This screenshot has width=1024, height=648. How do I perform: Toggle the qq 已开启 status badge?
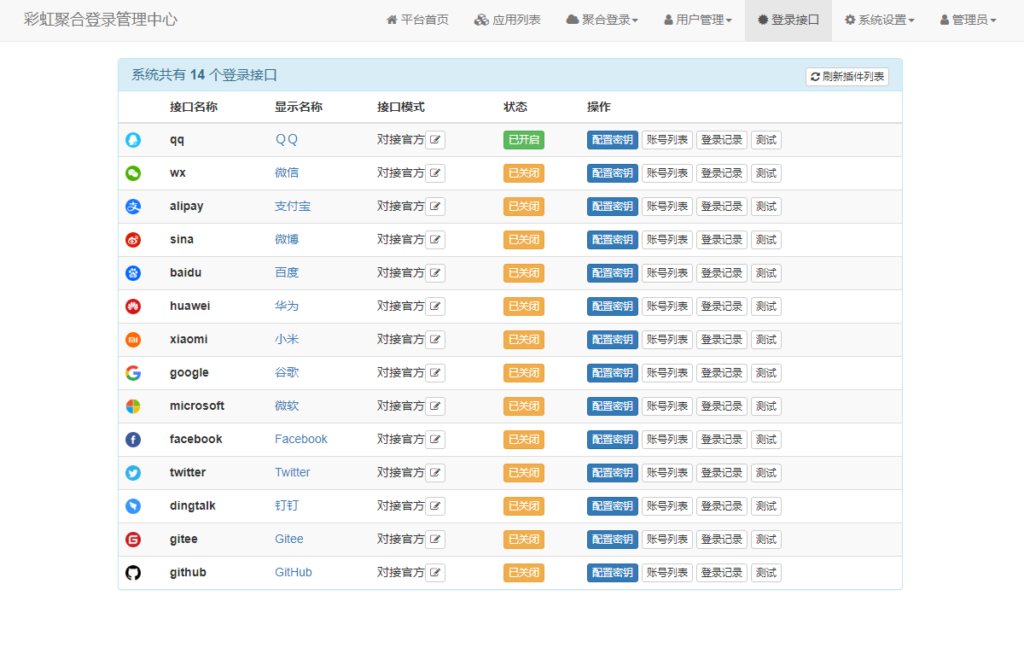pyautogui.click(x=523, y=140)
